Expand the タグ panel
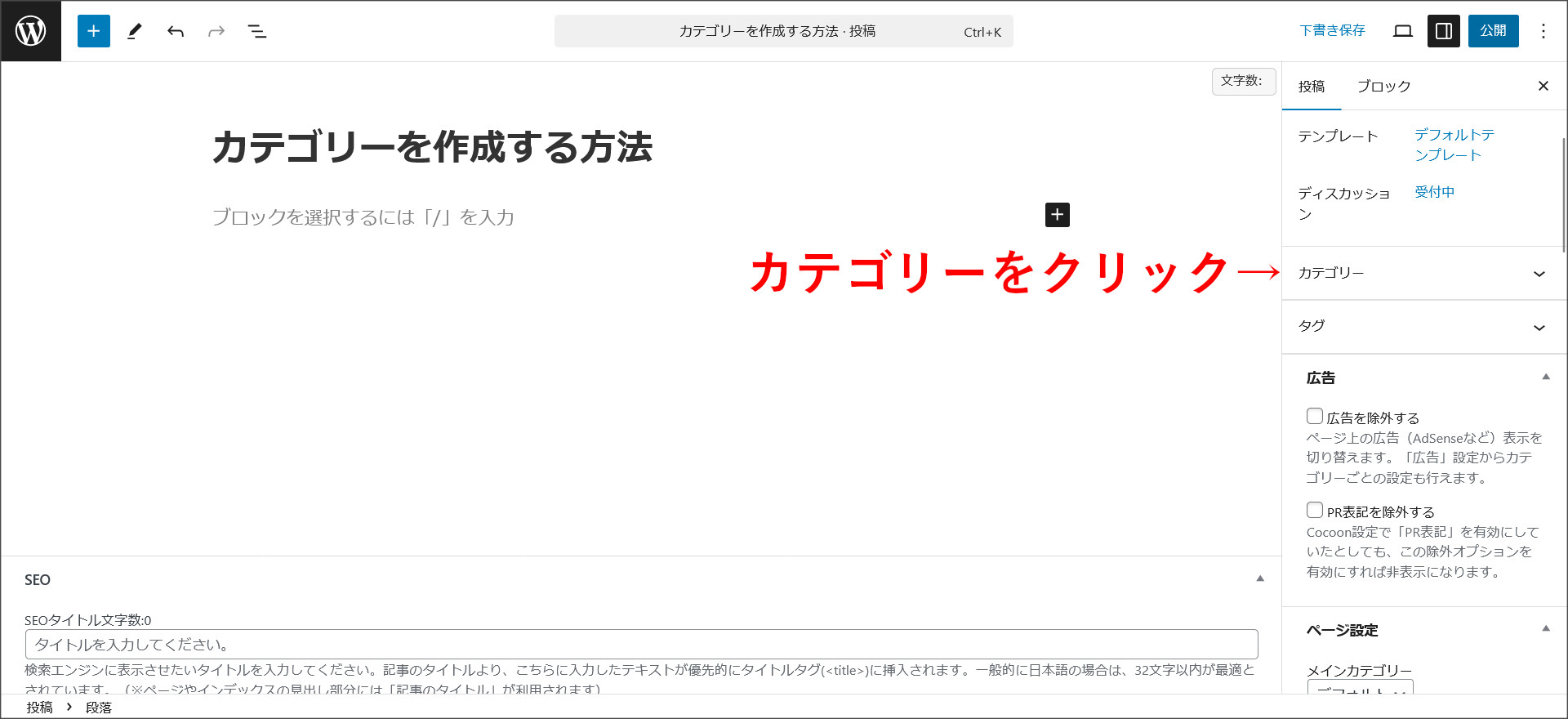This screenshot has width=1568, height=719. (1423, 326)
